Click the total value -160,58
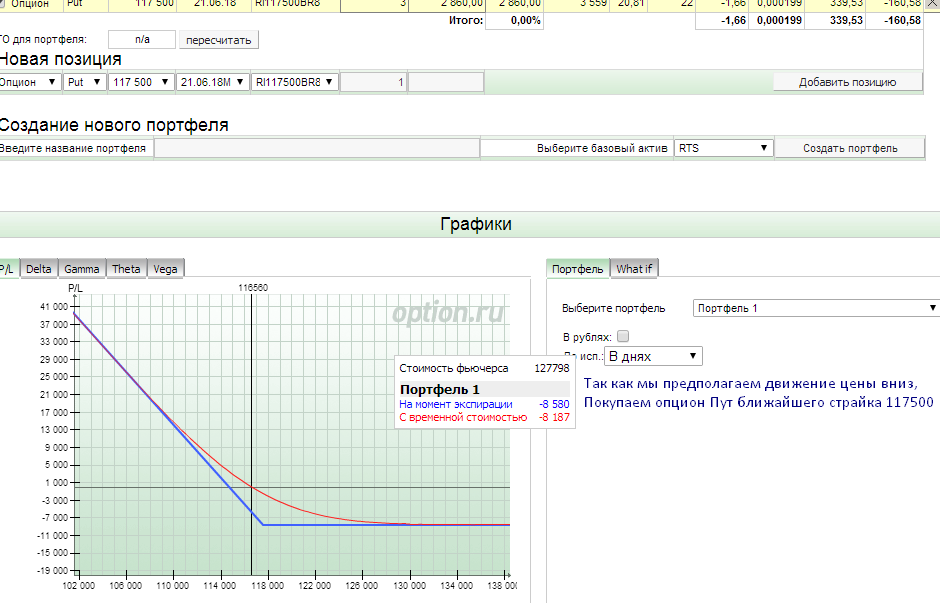 pos(902,20)
